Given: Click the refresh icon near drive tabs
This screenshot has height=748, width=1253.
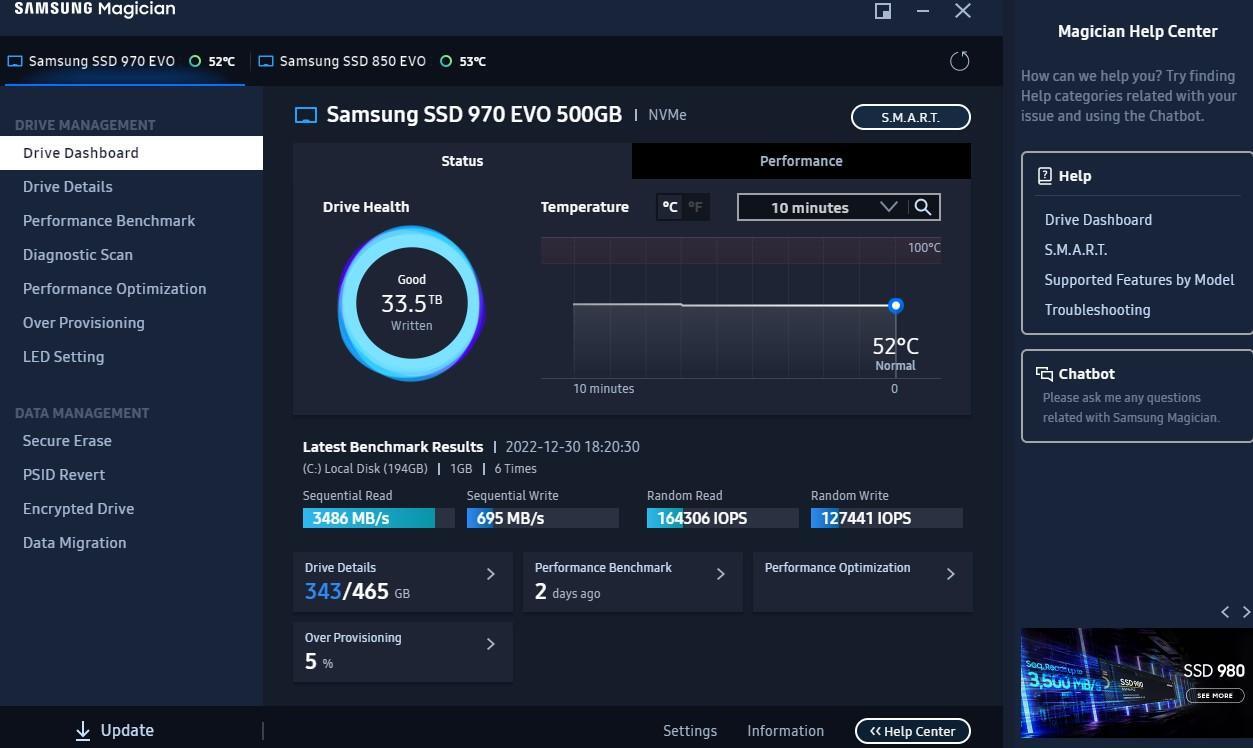Looking at the screenshot, I should pyautogui.click(x=959, y=61).
